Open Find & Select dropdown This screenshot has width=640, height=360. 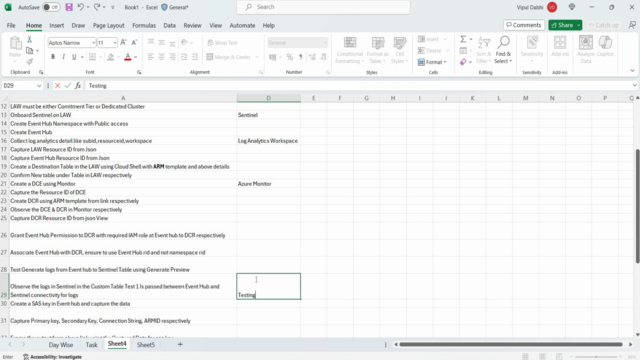[503, 58]
